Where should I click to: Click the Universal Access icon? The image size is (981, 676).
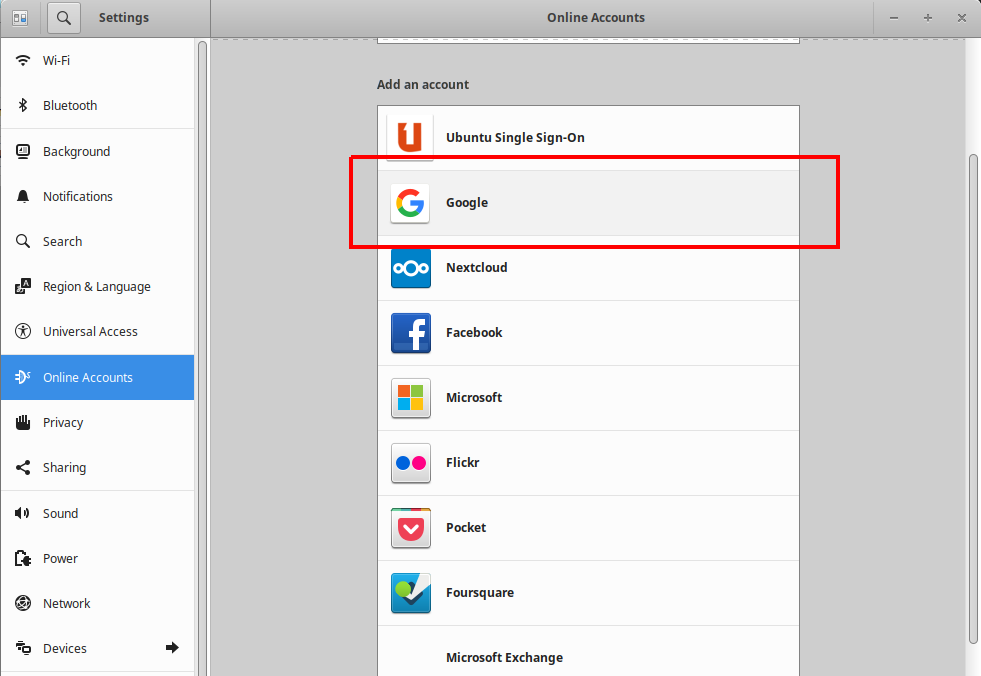point(23,332)
